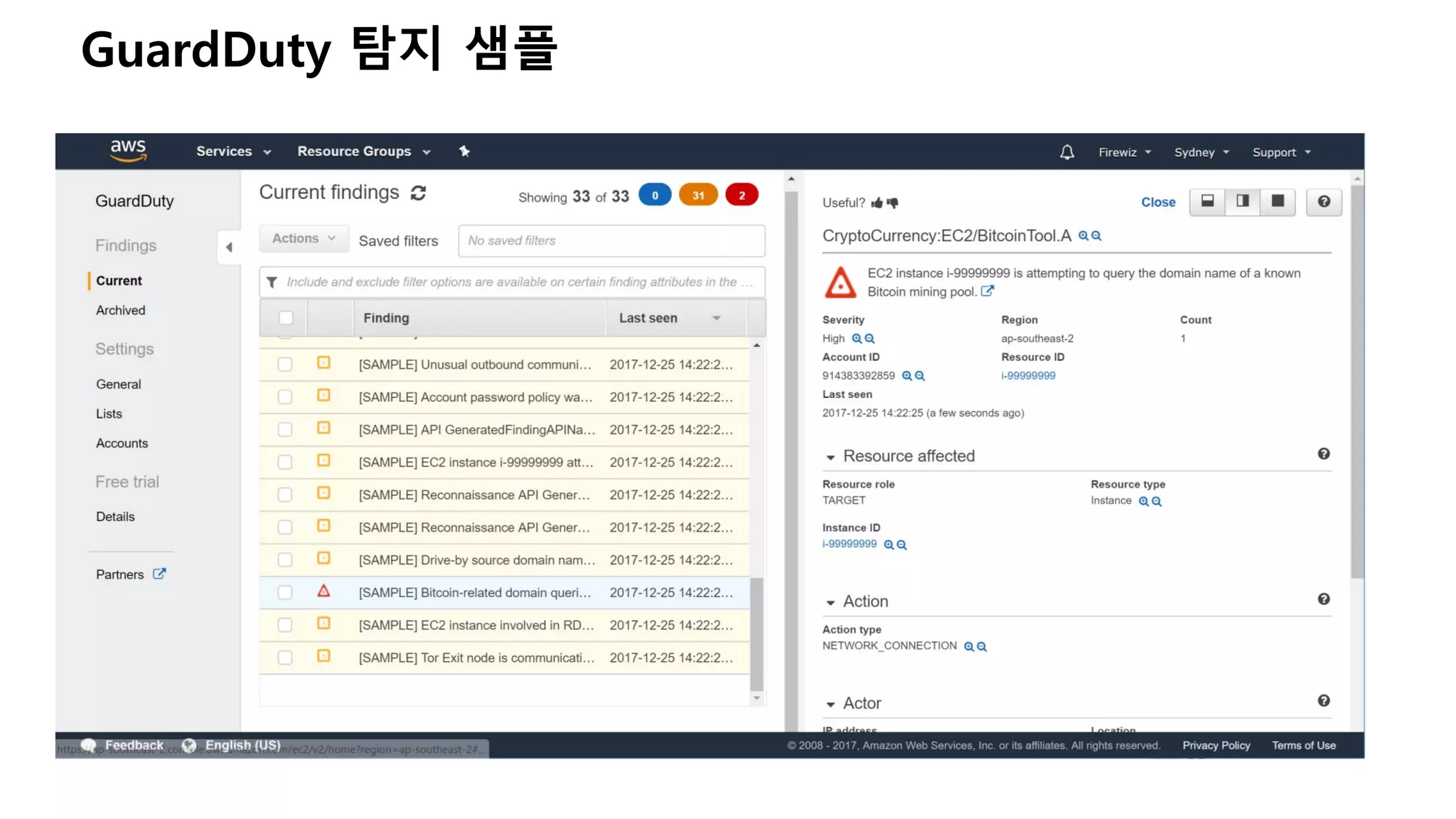The width and height of the screenshot is (1456, 819).
Task: Open help icon for Actor section
Action: pyautogui.click(x=1324, y=700)
